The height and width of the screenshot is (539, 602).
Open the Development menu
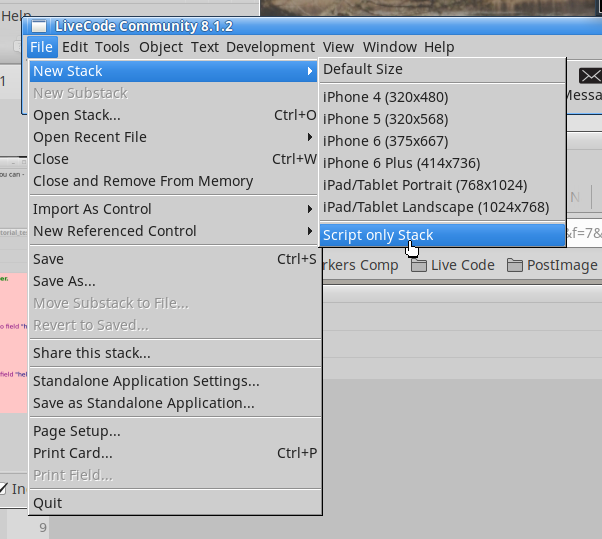[x=270, y=47]
